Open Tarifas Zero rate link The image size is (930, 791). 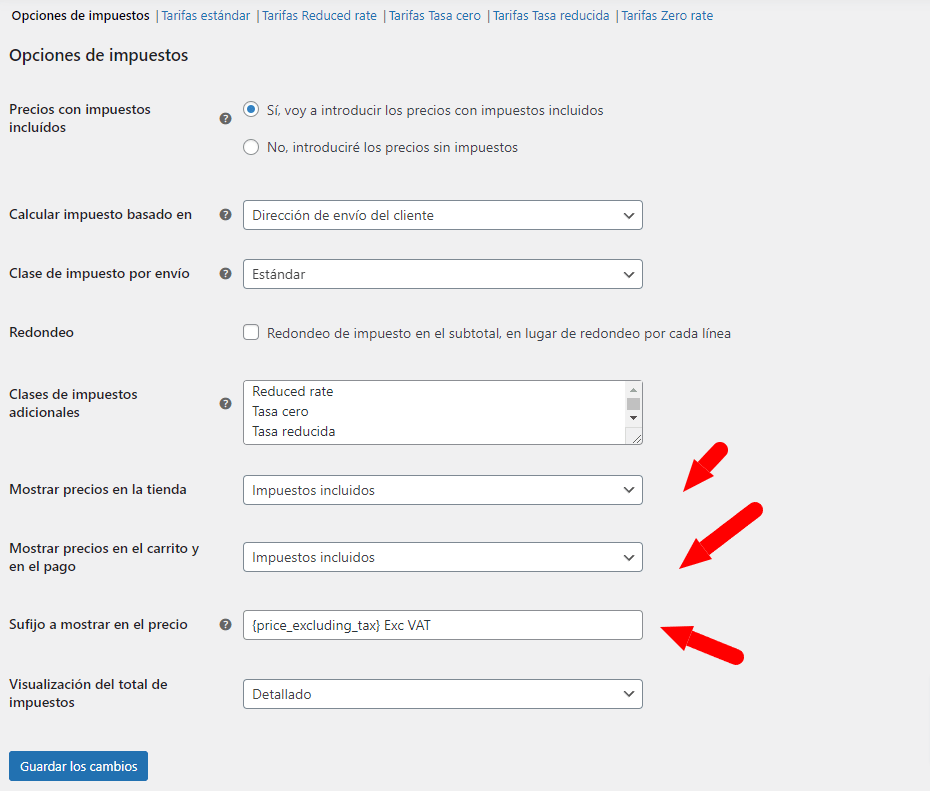(x=667, y=16)
